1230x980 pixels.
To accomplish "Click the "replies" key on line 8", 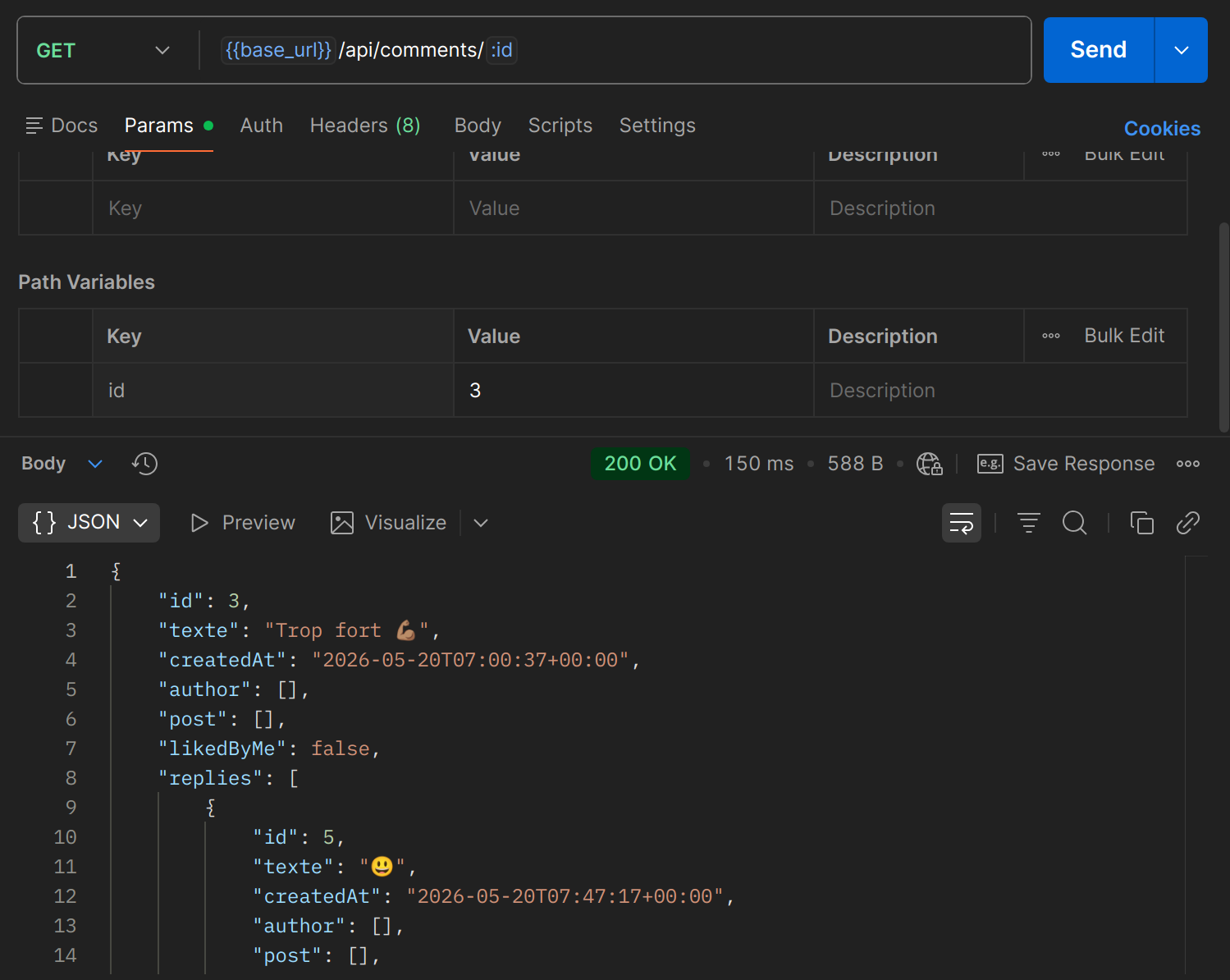I will tap(210, 778).
